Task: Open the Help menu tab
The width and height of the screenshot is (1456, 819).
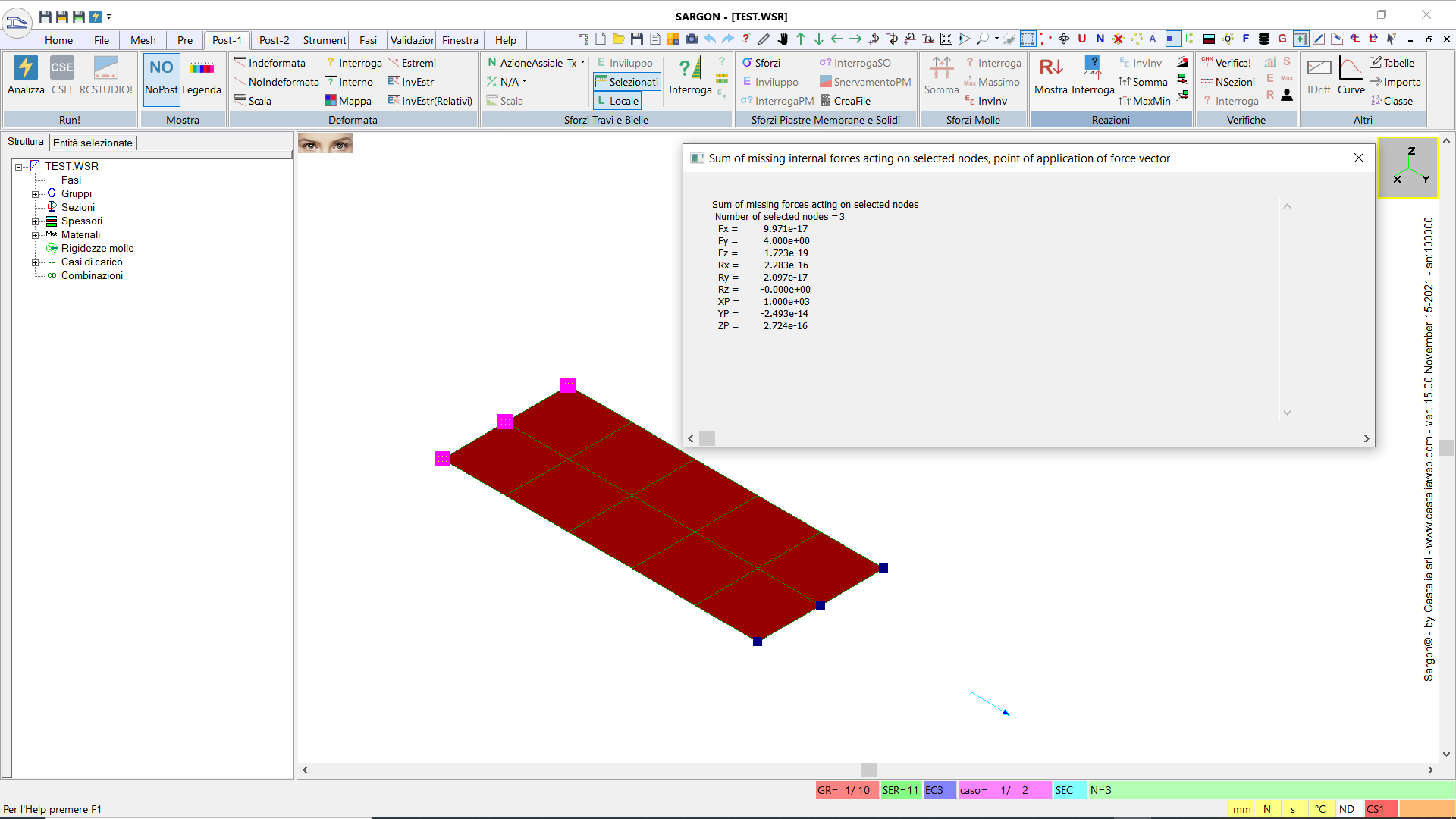Action: 505,40
